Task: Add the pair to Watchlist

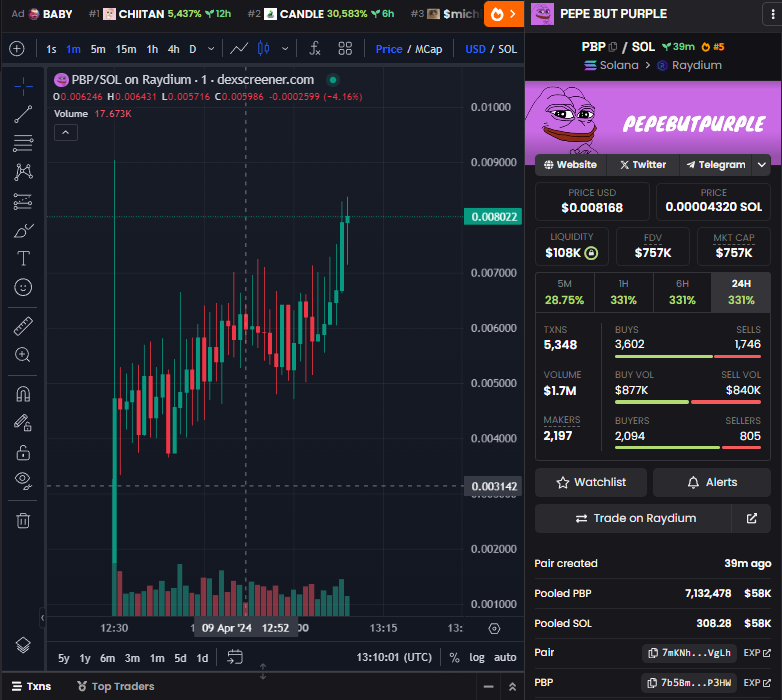Action: point(591,482)
